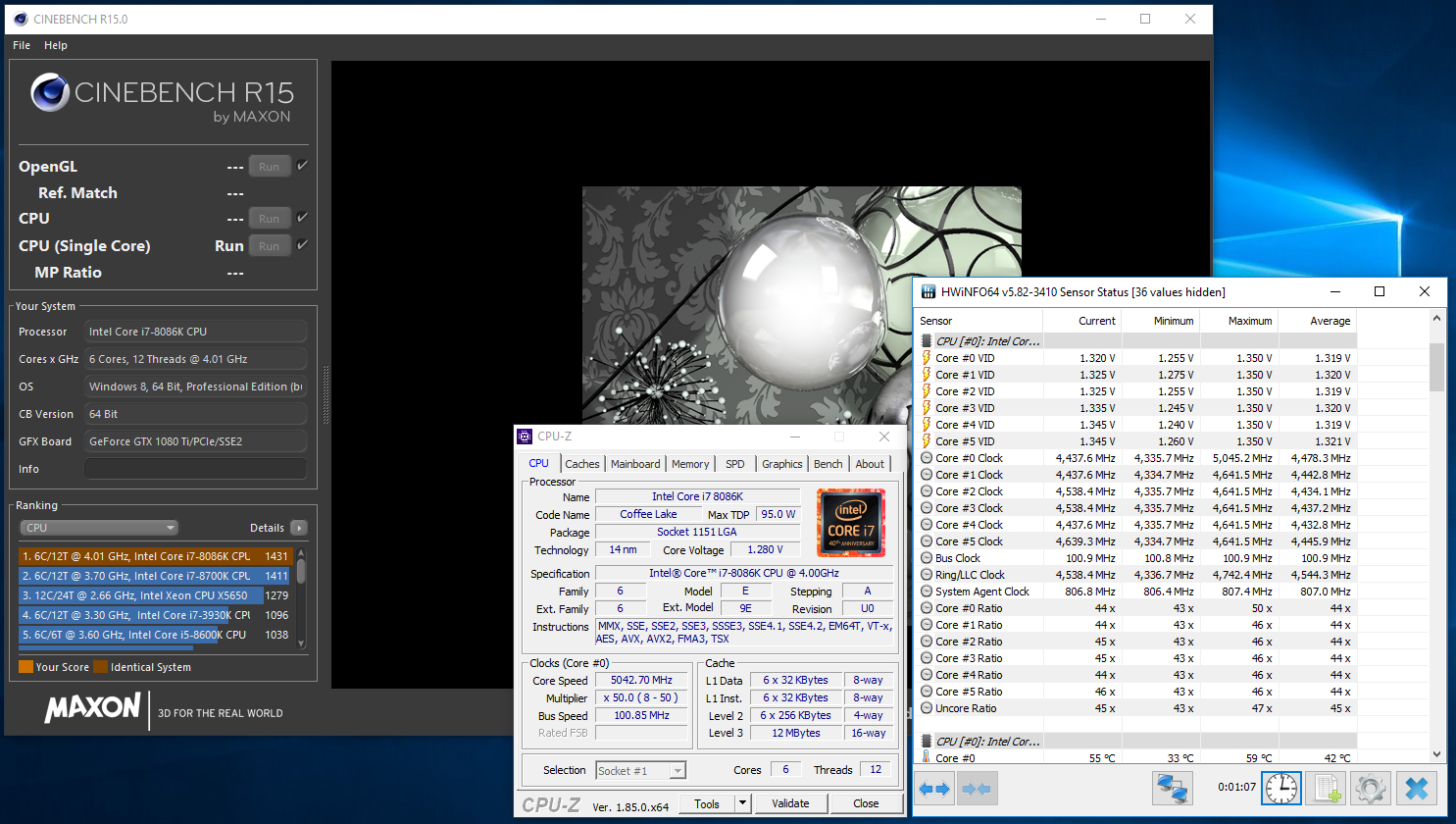Click the Ranking list scrollbar thumb
This screenshot has height=824, width=1456.
point(301,571)
